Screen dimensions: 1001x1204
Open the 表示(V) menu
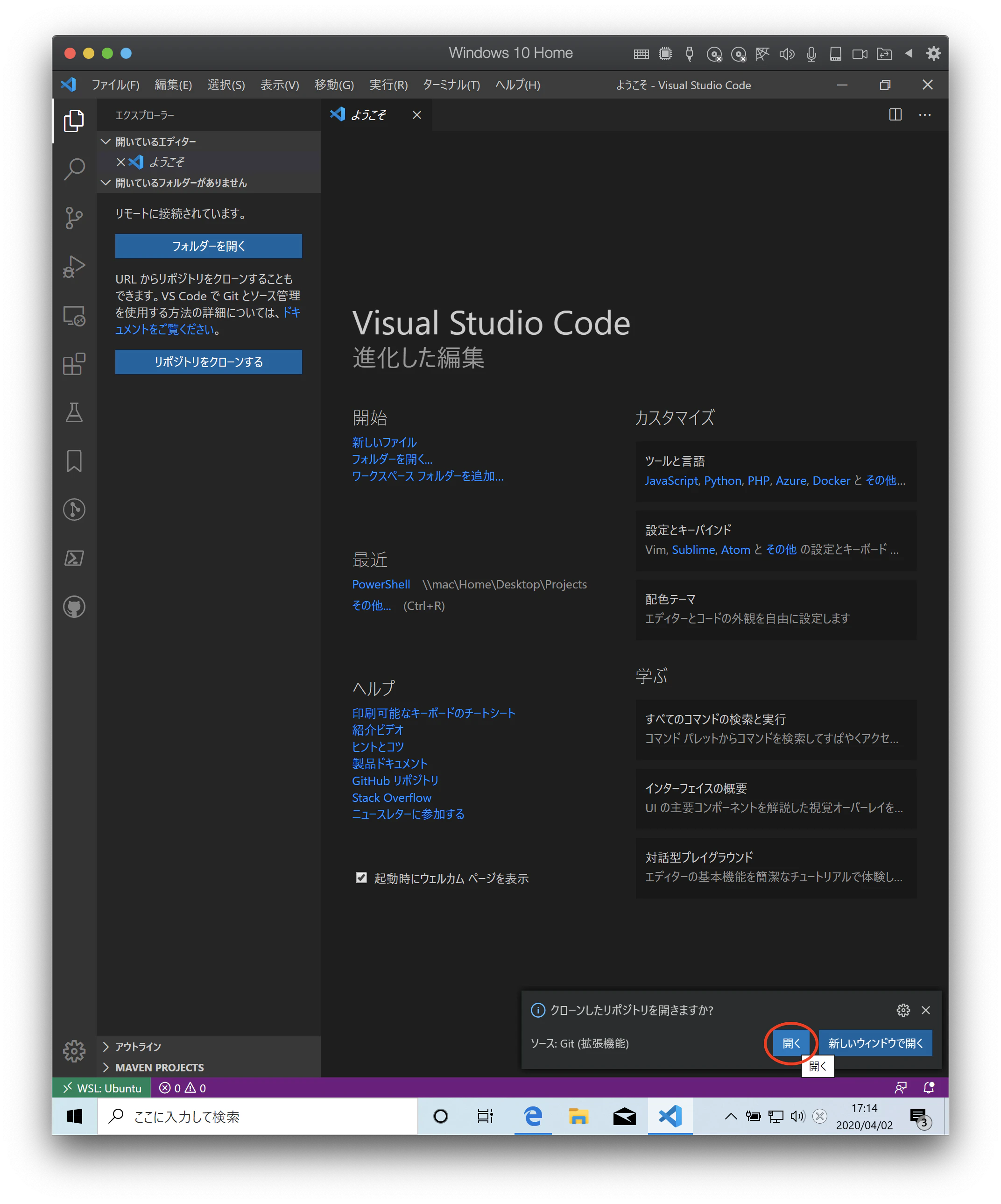pos(280,85)
